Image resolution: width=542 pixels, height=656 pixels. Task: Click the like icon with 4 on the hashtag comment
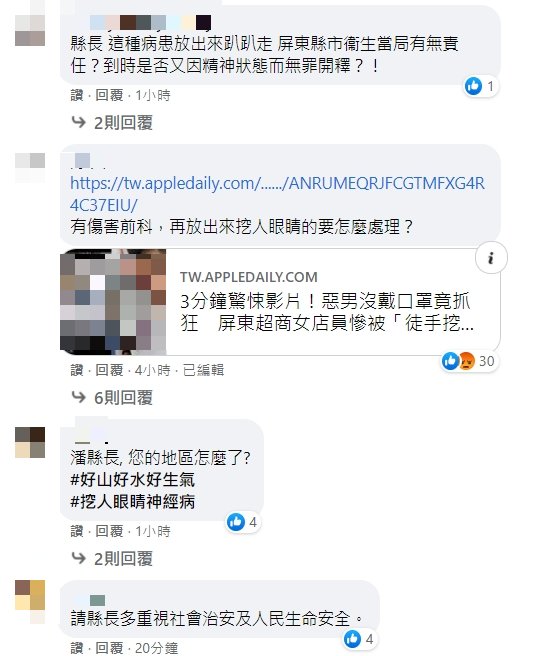click(236, 522)
